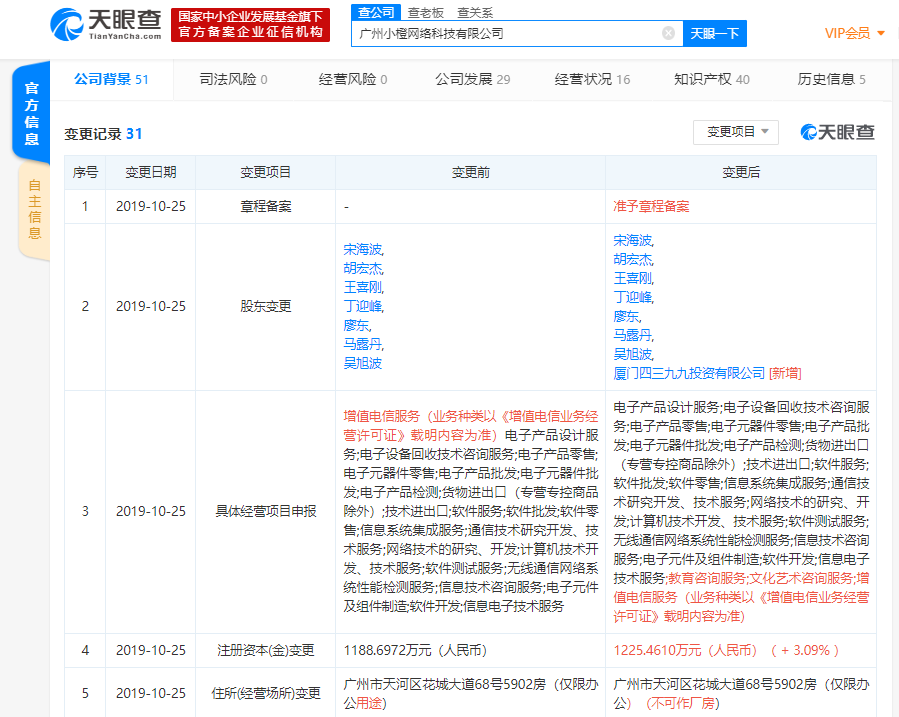Click the 住所(经营场所)变更 change item cell
This screenshot has width=899, height=717.
(265, 694)
